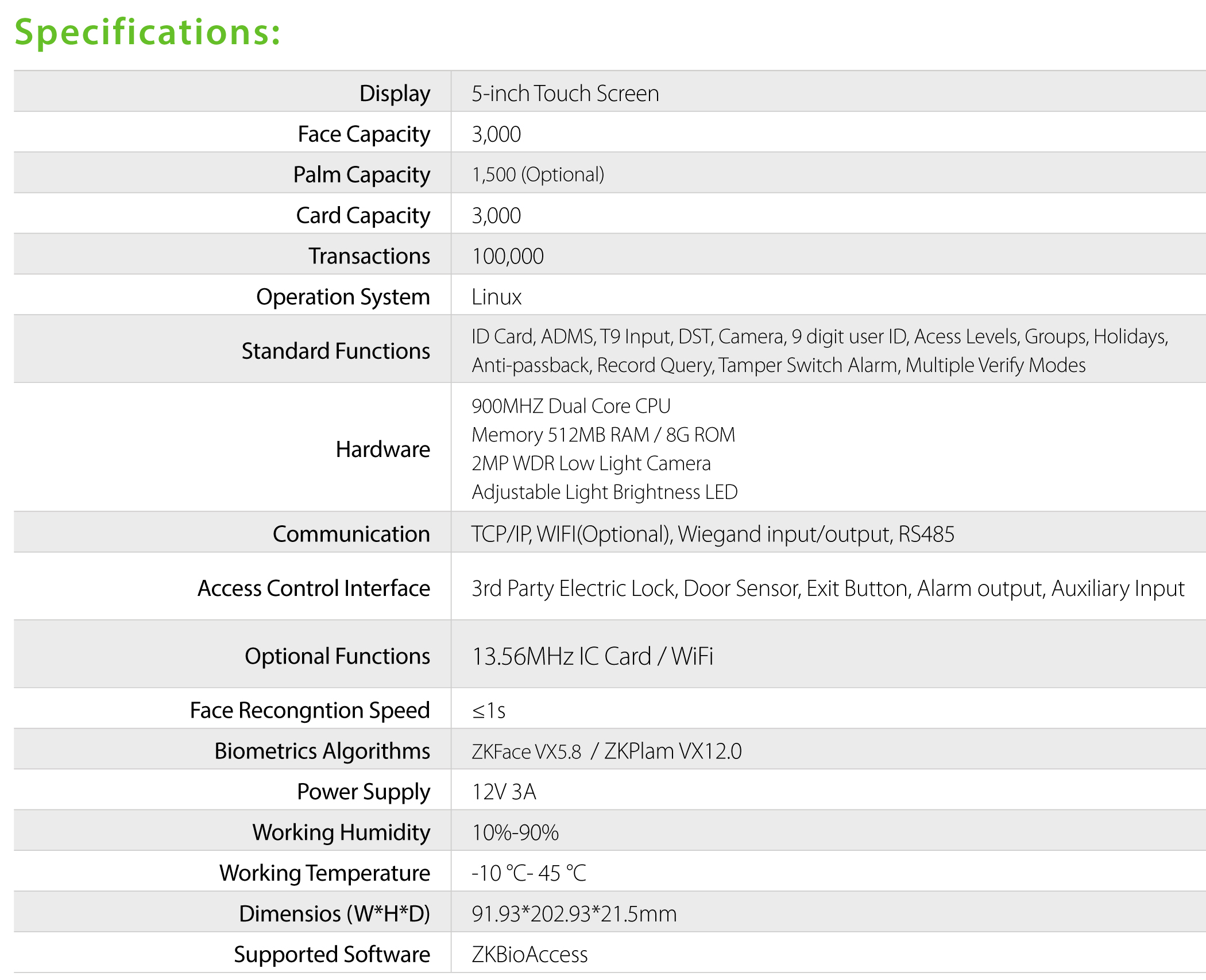The width and height of the screenshot is (1206, 980).
Task: Click the 900MHZ Dual Core CPU line
Action: (571, 406)
